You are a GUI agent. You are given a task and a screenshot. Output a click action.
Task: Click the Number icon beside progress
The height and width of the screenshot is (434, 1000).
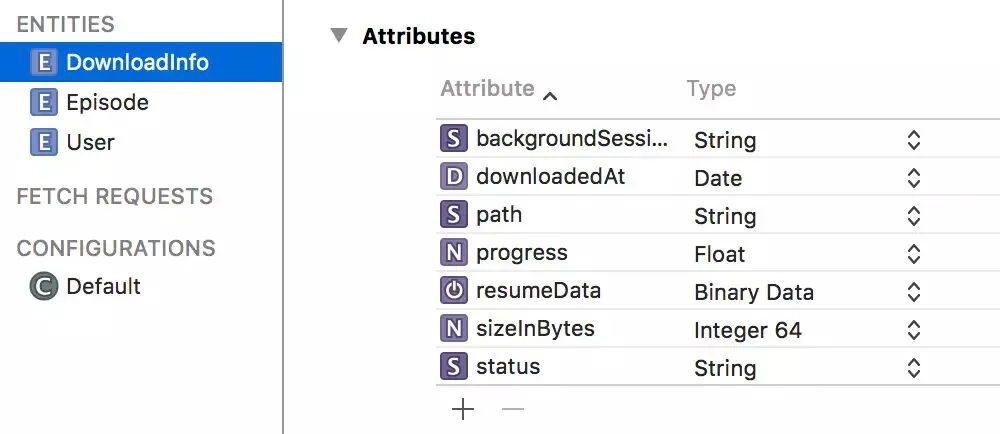454,254
